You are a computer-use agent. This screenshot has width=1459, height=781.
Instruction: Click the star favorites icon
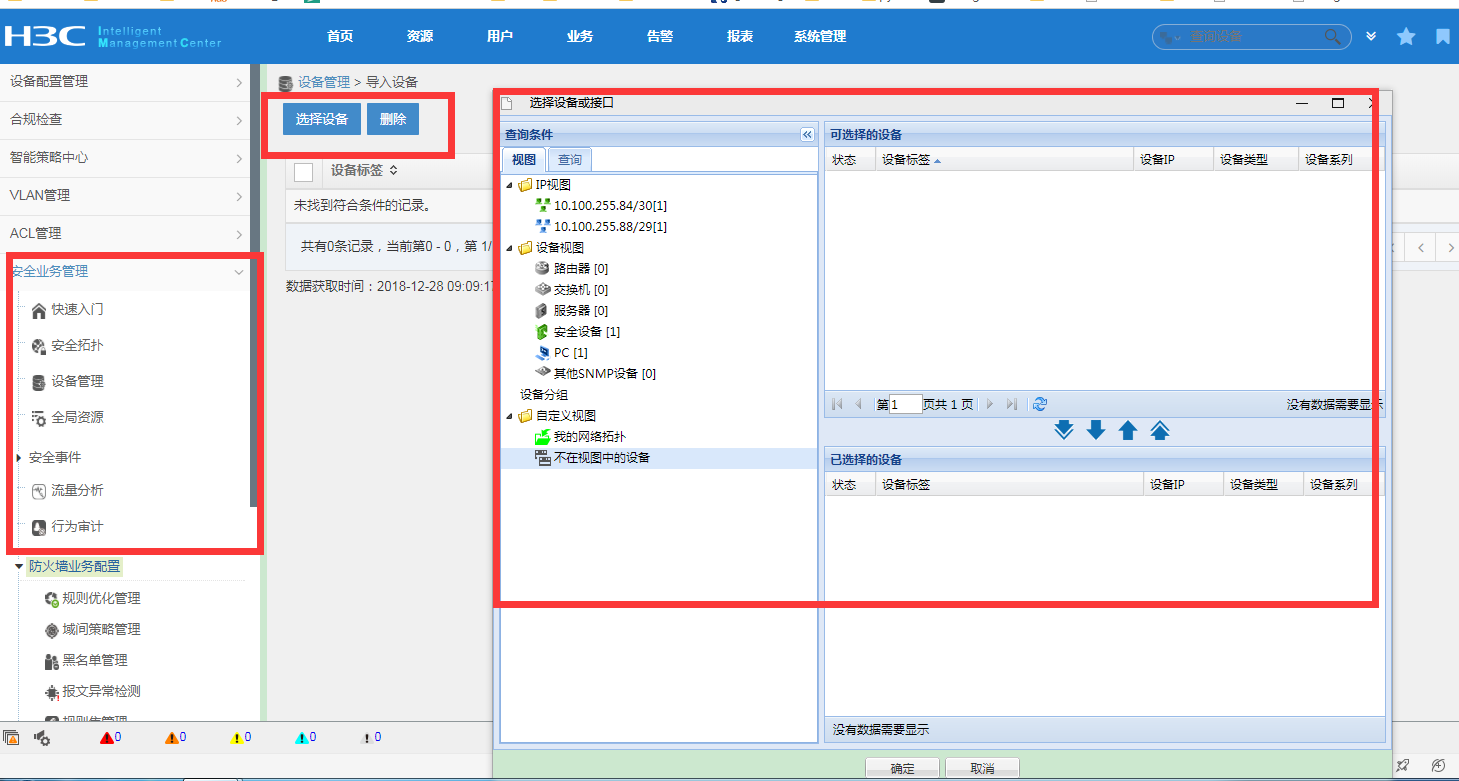coord(1406,36)
